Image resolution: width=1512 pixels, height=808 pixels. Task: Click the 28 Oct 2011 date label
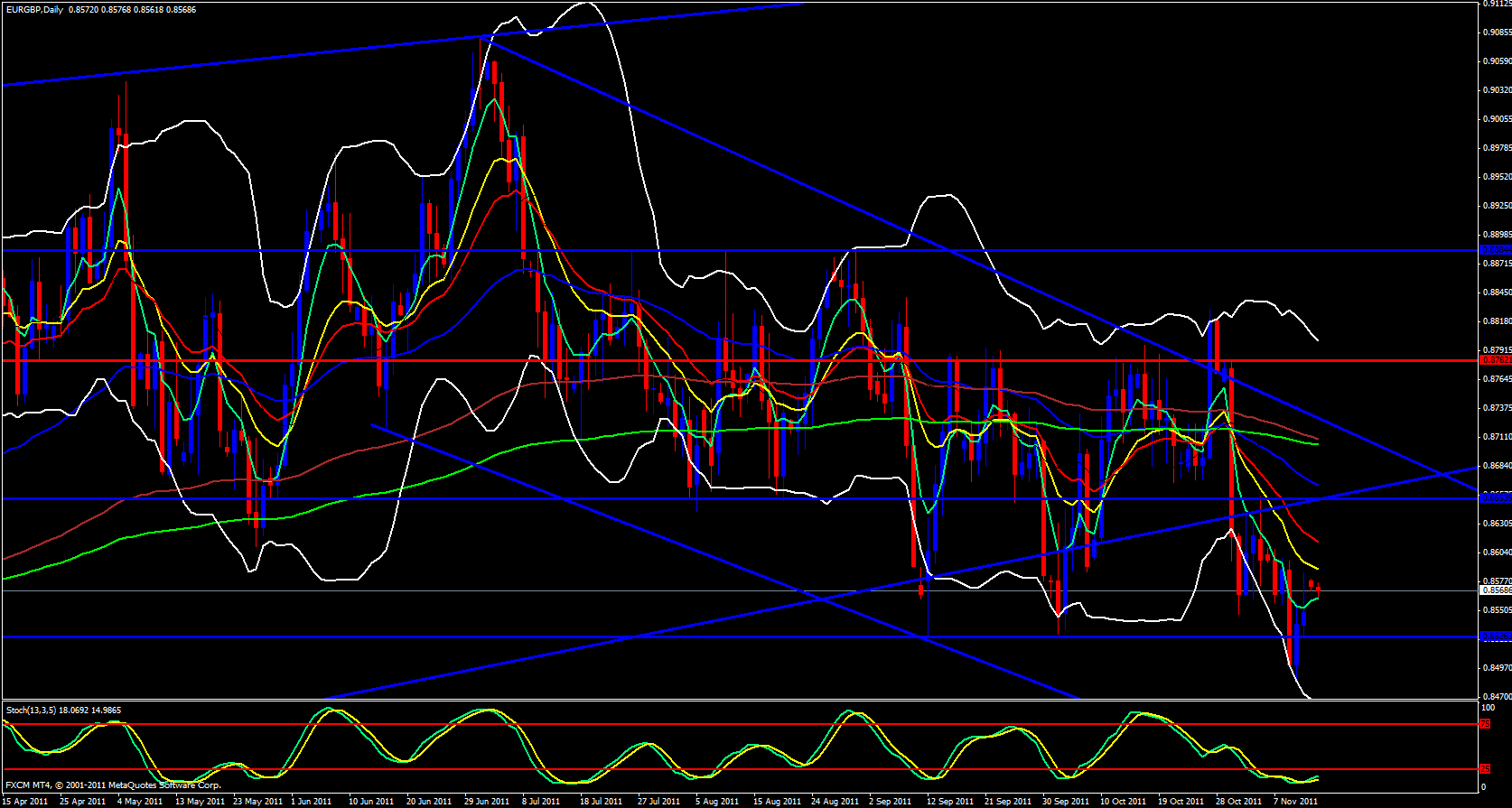pyautogui.click(x=1237, y=802)
